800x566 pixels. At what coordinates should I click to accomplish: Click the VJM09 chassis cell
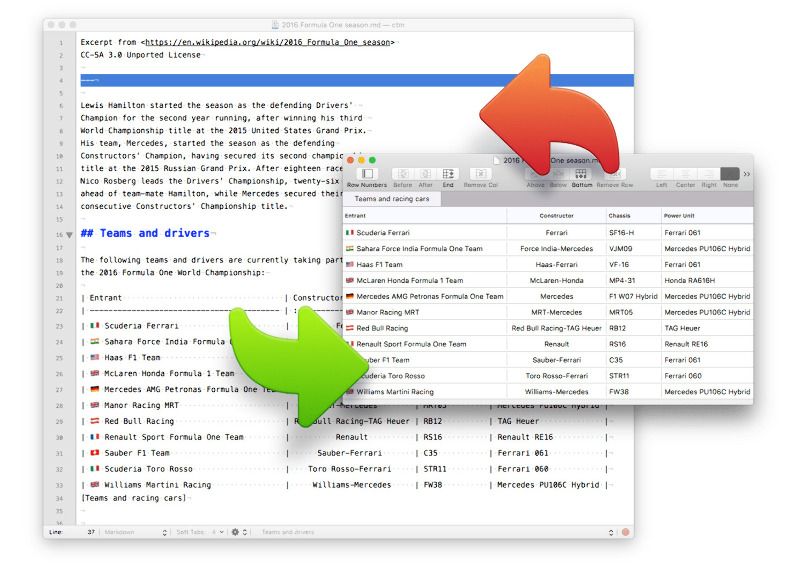point(634,249)
